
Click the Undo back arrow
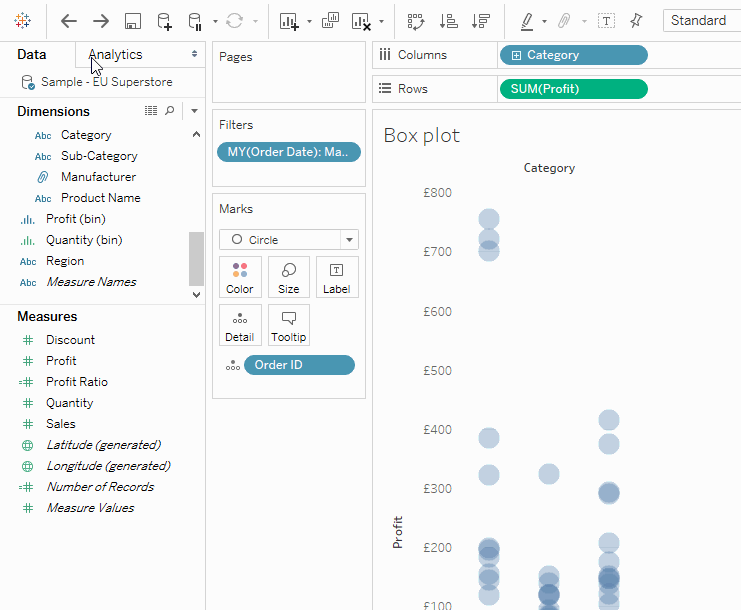pyautogui.click(x=69, y=21)
